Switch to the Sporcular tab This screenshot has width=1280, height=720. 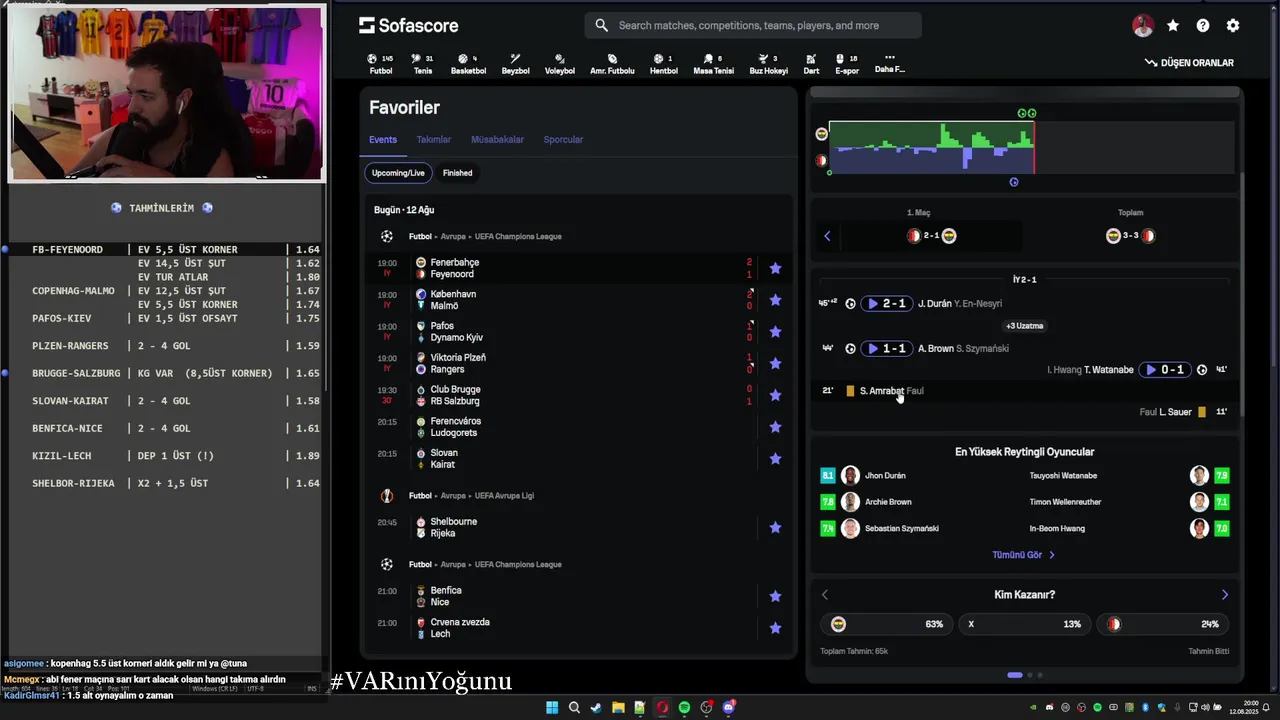[563, 140]
